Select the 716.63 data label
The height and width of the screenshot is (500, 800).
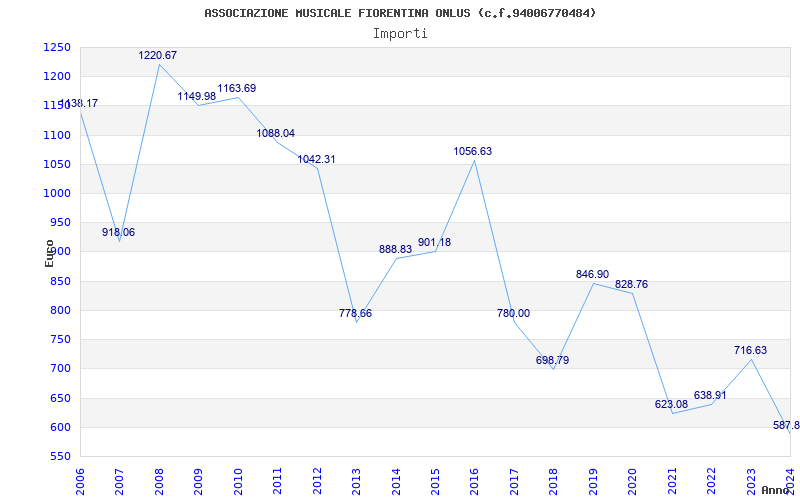tap(751, 351)
